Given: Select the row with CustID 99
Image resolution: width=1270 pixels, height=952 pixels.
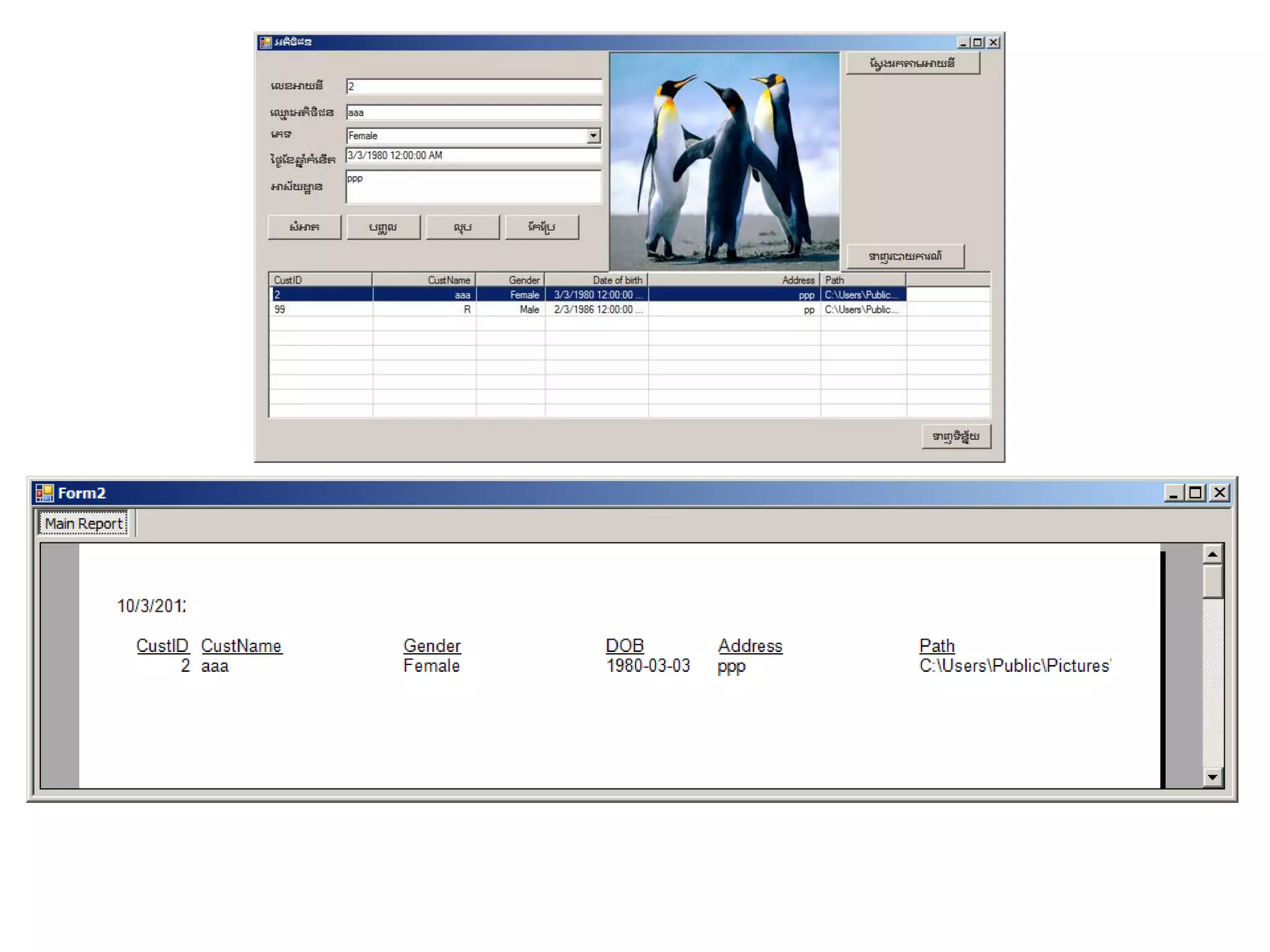Looking at the screenshot, I should 320,309.
